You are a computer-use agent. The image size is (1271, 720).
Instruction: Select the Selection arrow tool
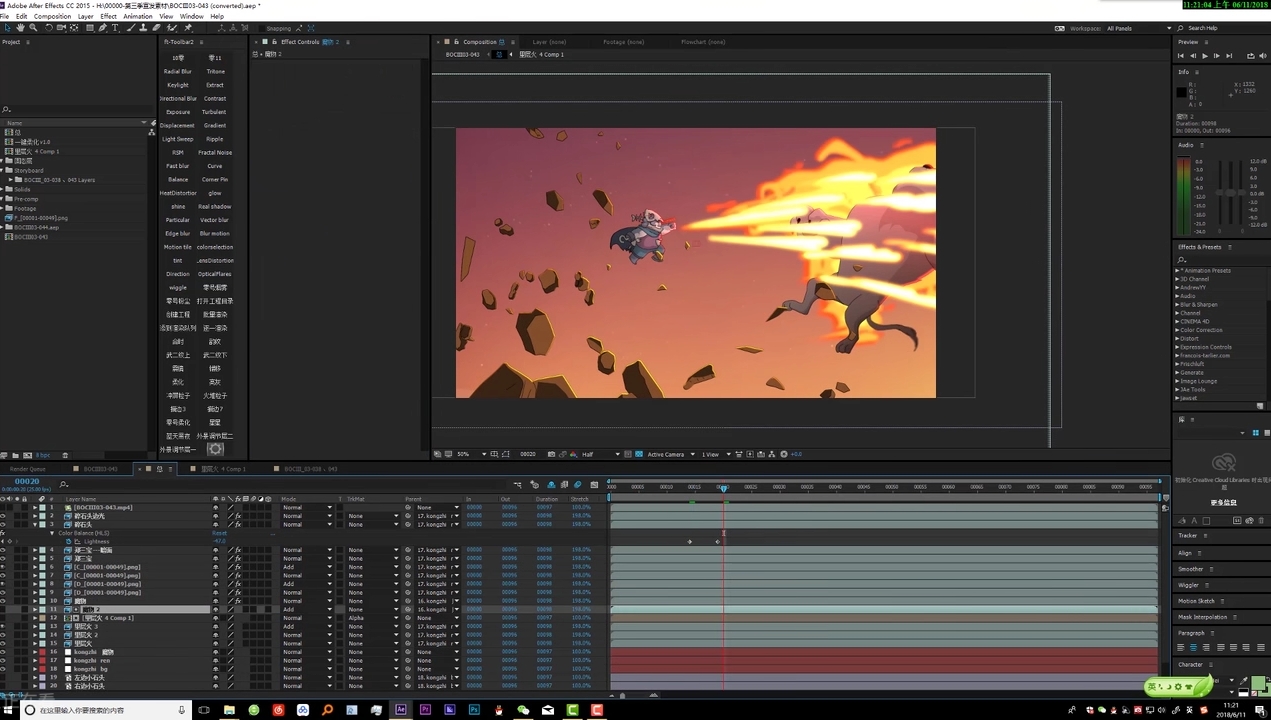(8, 28)
